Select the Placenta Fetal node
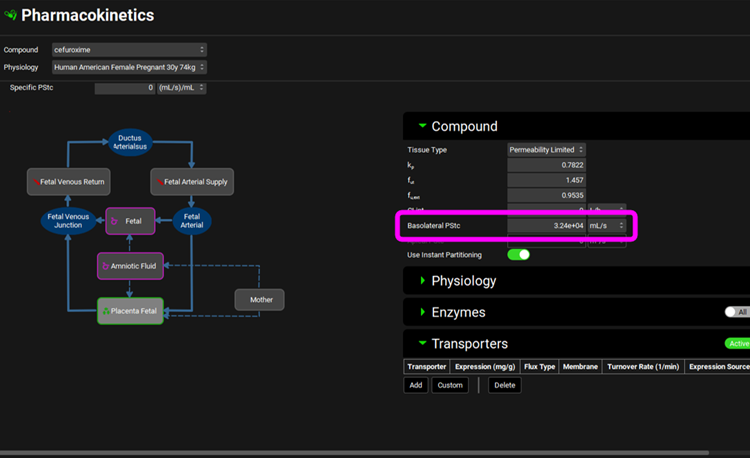Viewport: 750px width, 458px height. 130,312
